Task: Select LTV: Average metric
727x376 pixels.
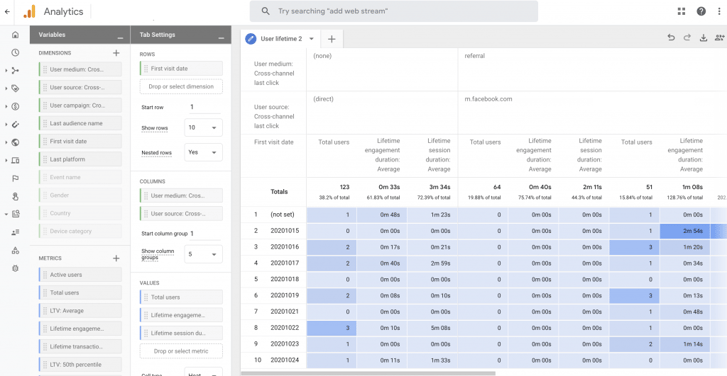Action: 80,311
